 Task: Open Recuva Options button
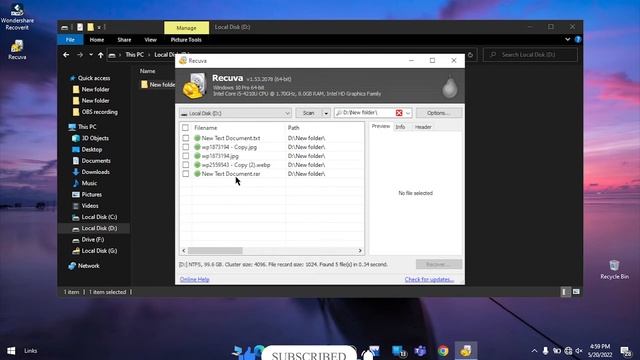tap(438, 113)
